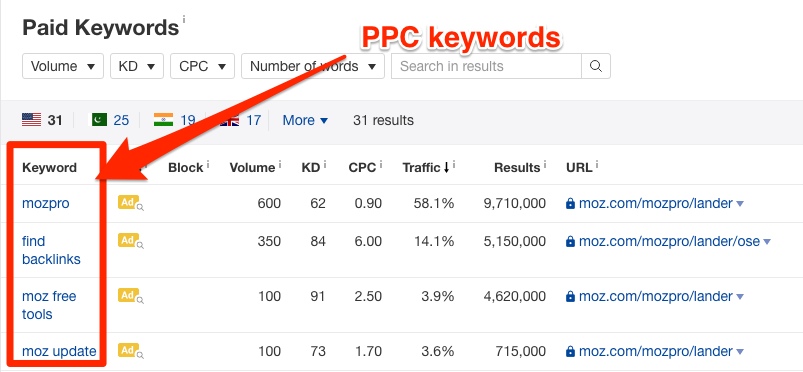The image size is (803, 372).
Task: Open the mozpro keyword link
Action: [46, 203]
